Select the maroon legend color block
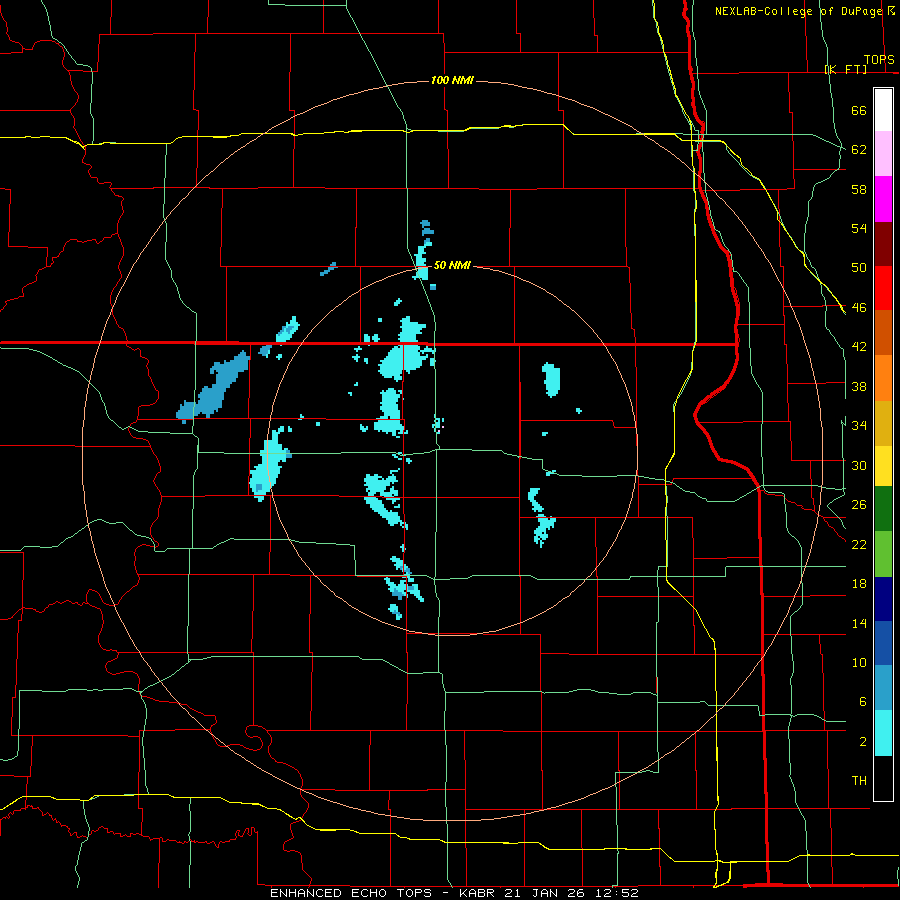The height and width of the screenshot is (900, 900). click(x=883, y=243)
